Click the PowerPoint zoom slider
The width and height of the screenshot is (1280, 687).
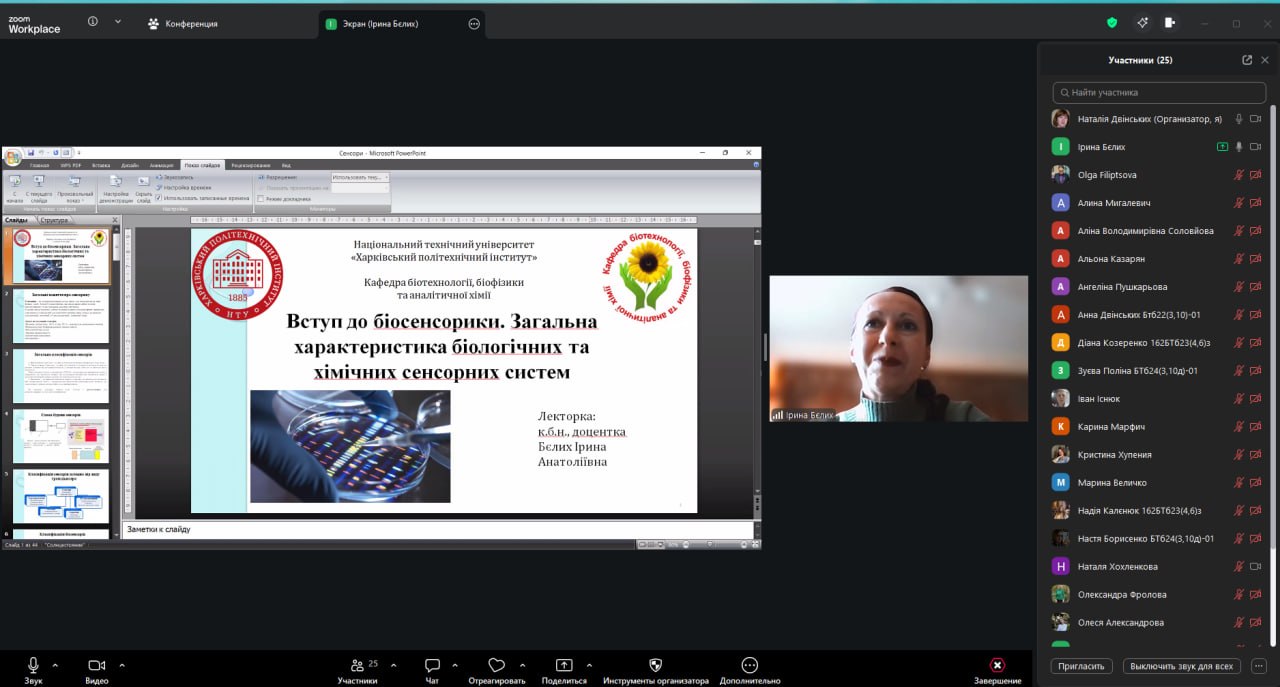click(712, 544)
